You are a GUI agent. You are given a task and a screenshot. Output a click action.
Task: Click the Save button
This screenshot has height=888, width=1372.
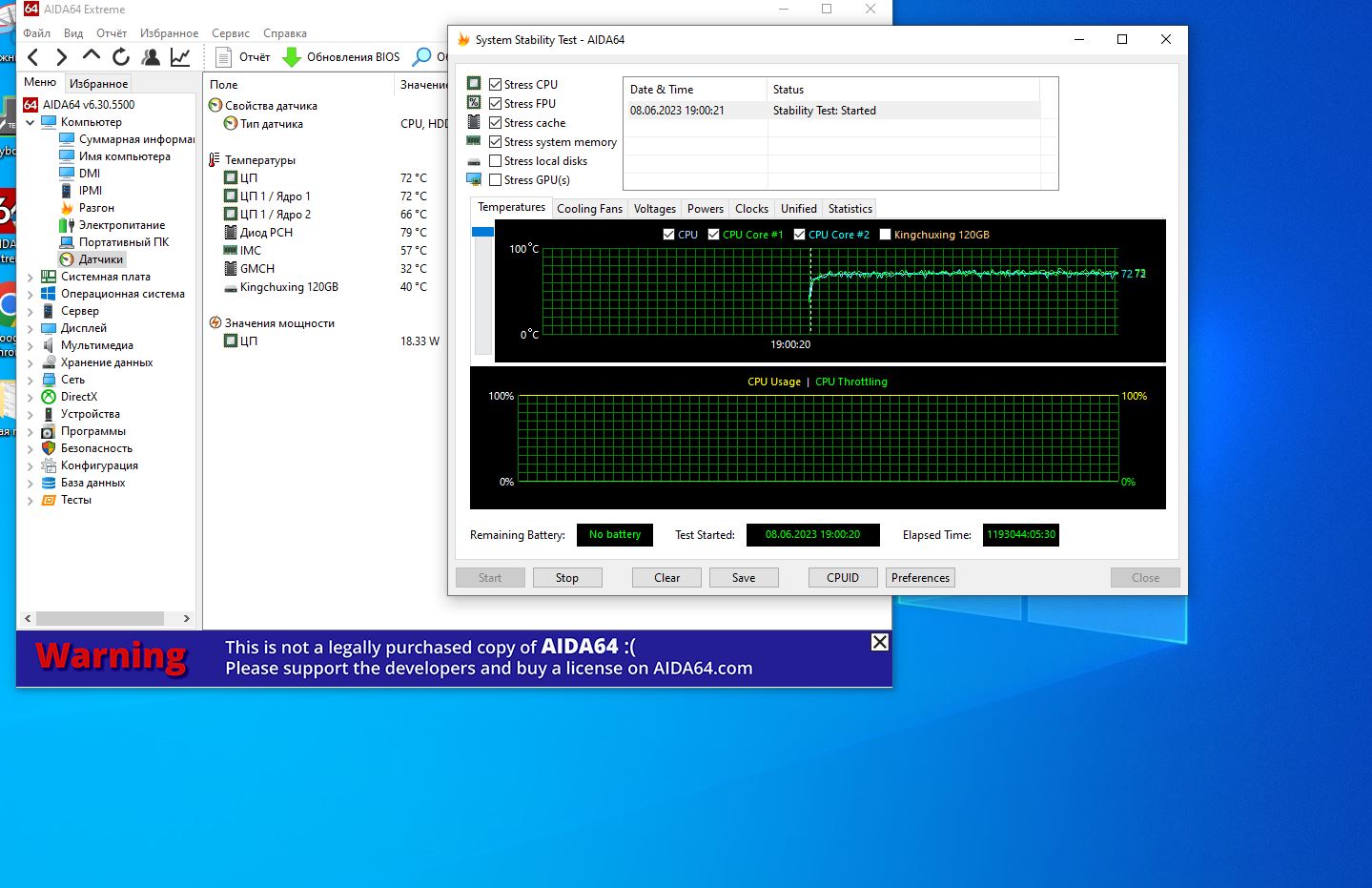tap(744, 578)
